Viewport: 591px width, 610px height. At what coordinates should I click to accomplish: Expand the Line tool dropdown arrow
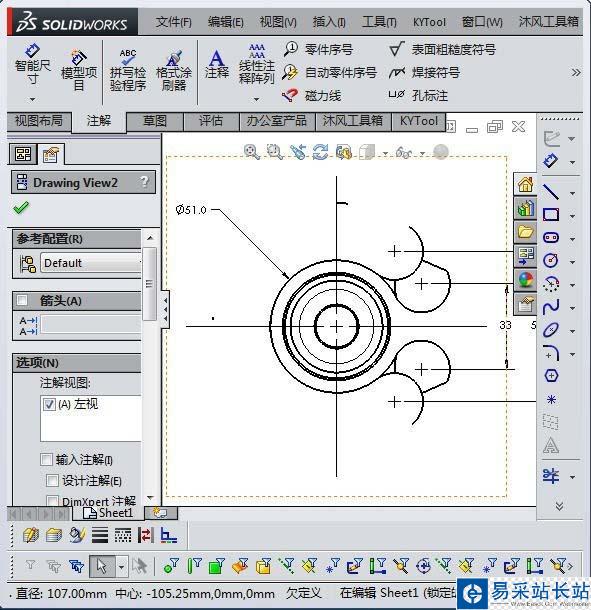(x=572, y=193)
